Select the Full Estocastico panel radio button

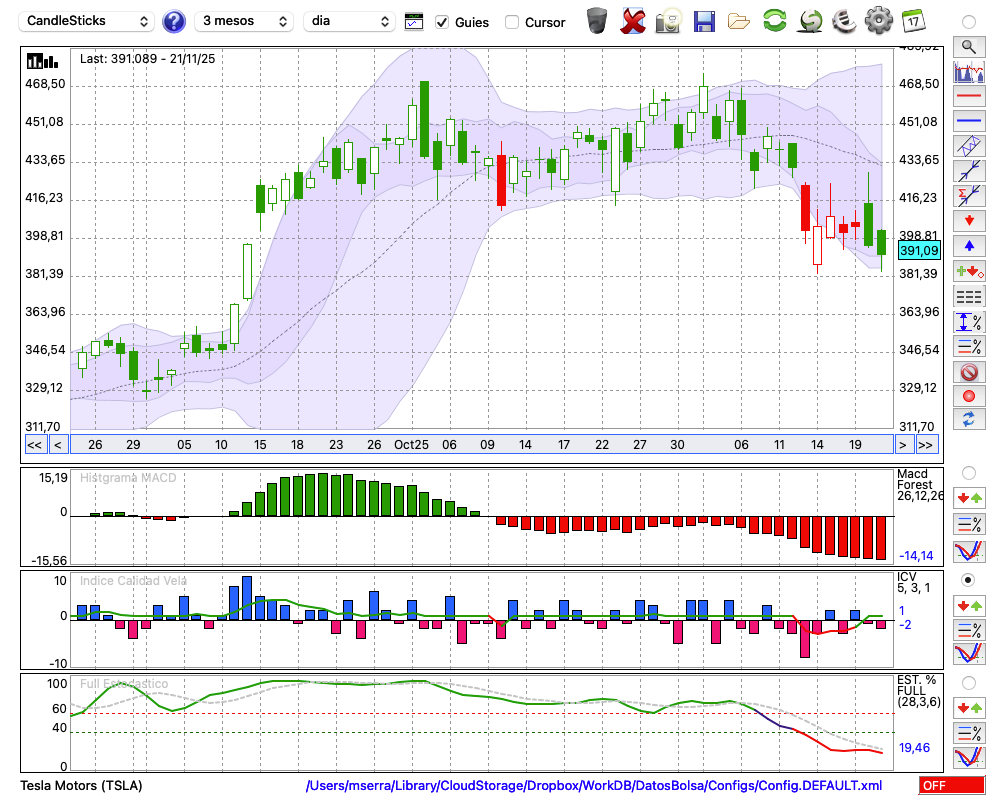(968, 683)
